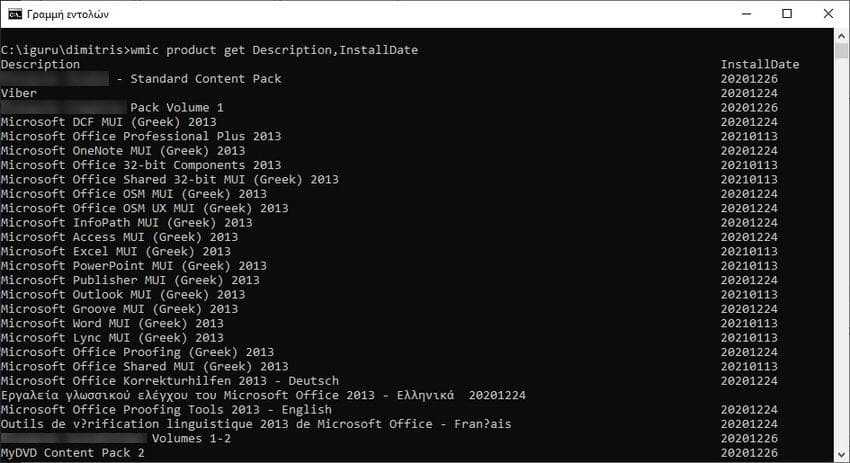Screen dimensions: 850x463
Task: Click 'Microsoft Office Korrekturhilfen 2013 - Deutsch' line
Action: click(170, 381)
